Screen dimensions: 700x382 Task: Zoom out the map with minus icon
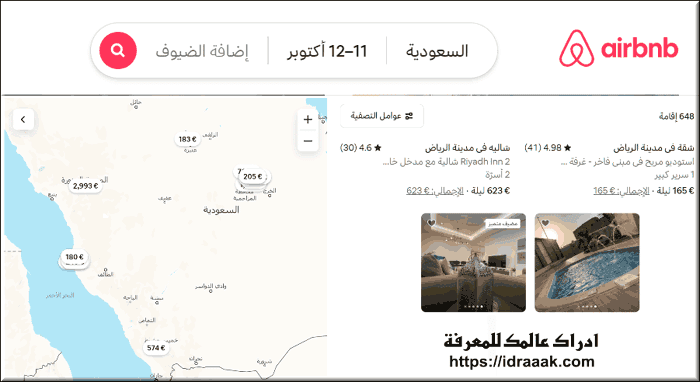[x=308, y=141]
